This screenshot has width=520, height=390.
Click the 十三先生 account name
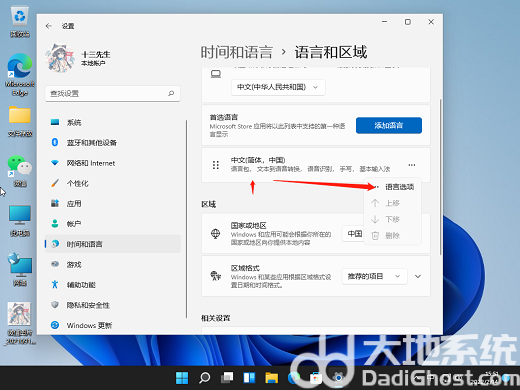click(x=96, y=54)
